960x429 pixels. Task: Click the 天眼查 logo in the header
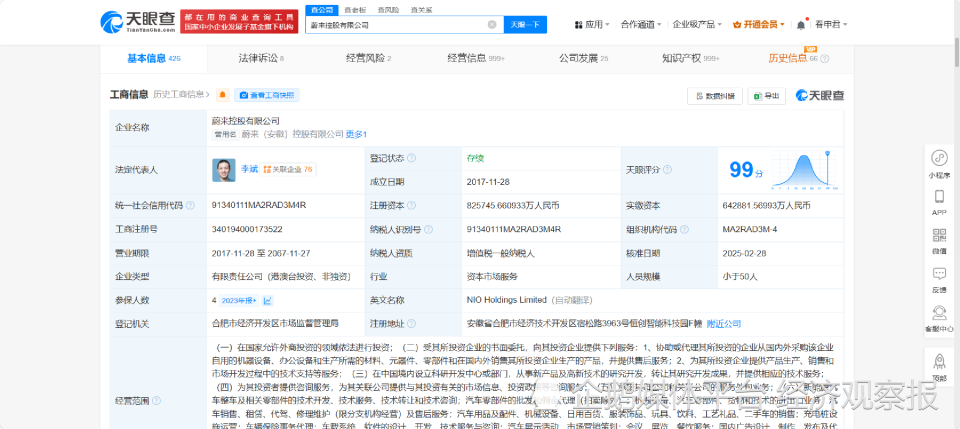pos(138,21)
